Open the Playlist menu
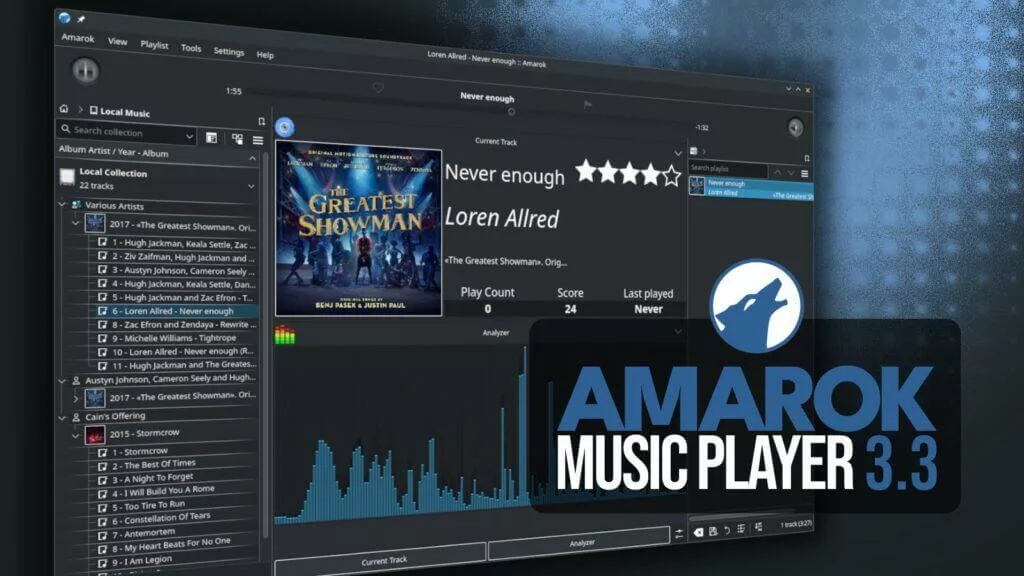 click(x=154, y=44)
